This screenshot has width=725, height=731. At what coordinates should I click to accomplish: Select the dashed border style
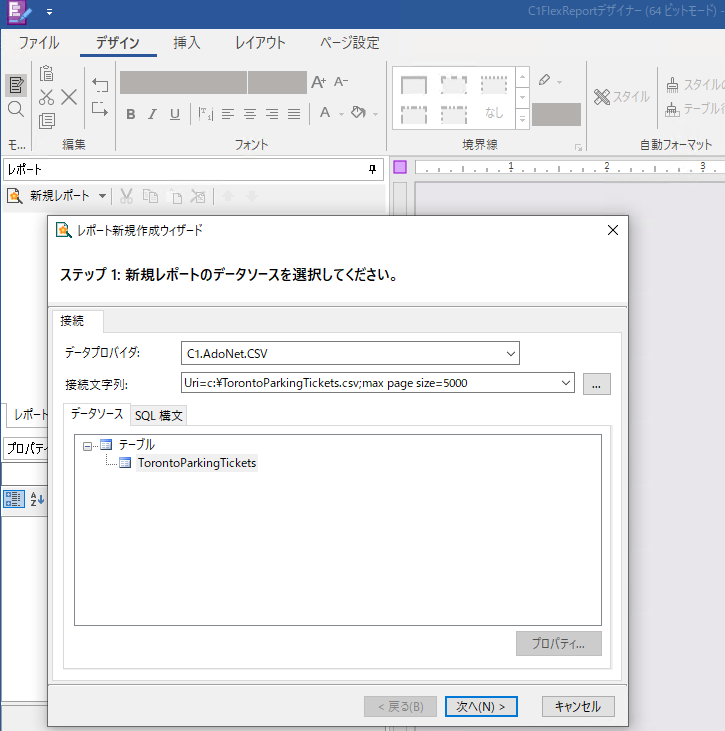(454, 85)
